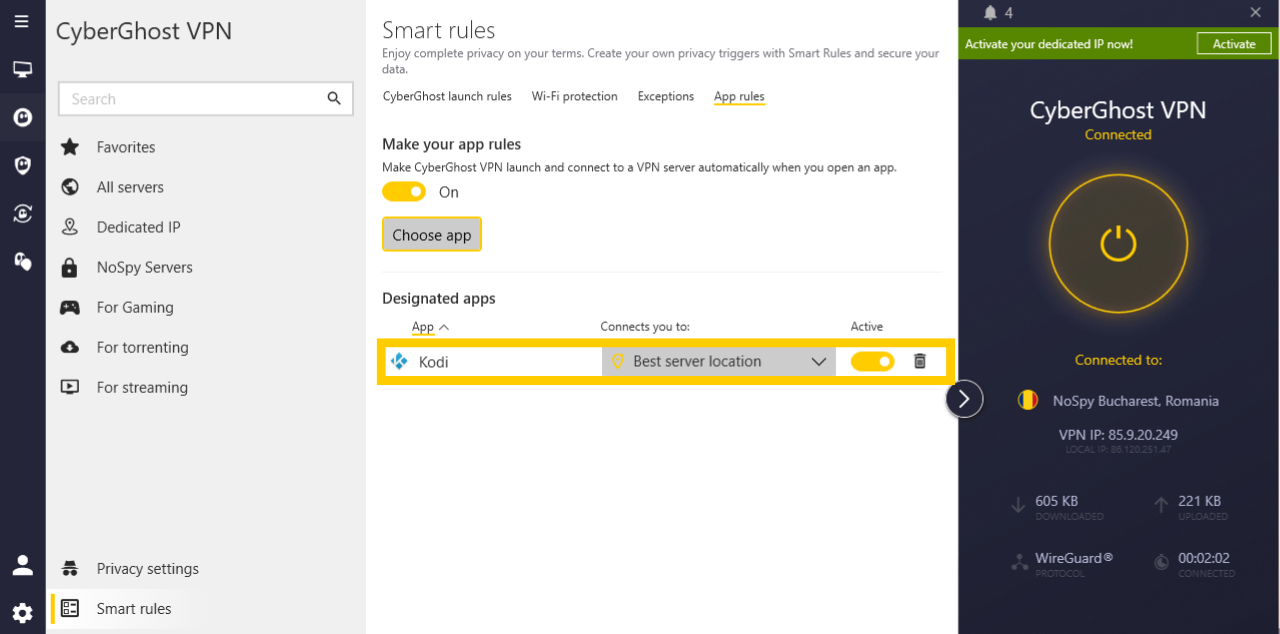Open the settings gear icon

[22, 612]
